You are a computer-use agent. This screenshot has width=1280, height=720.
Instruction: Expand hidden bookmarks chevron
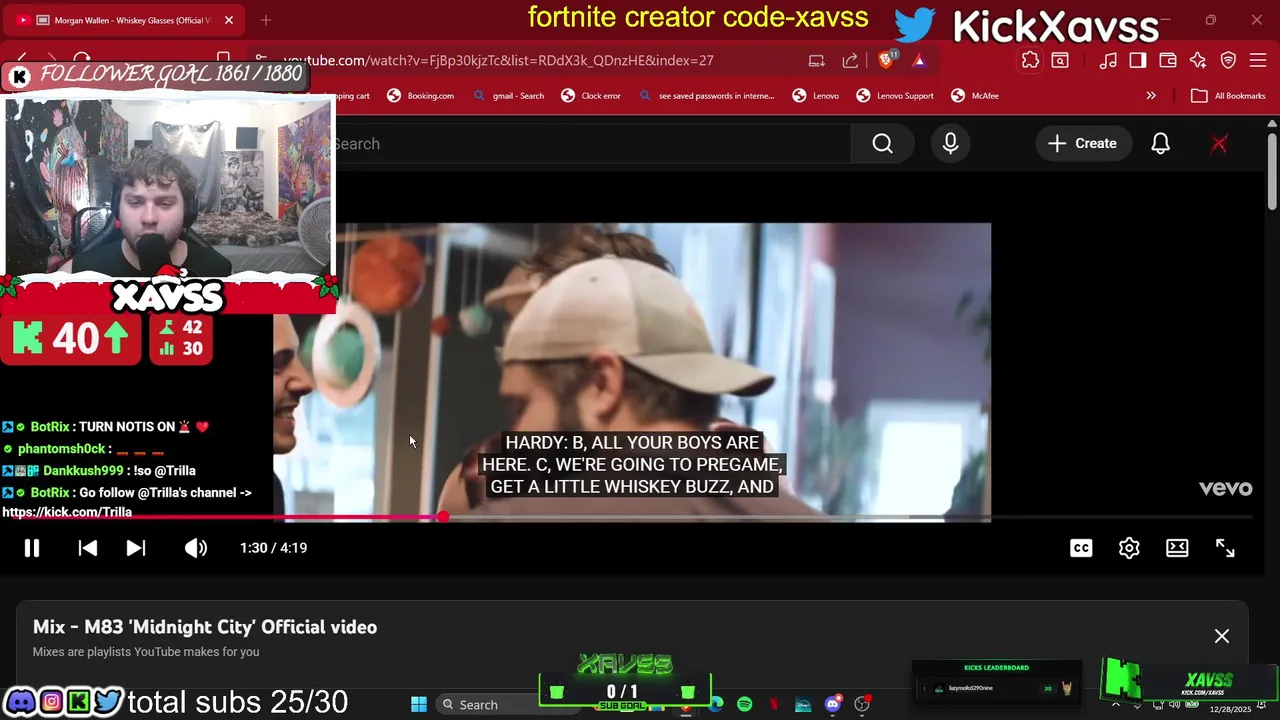click(x=1151, y=96)
